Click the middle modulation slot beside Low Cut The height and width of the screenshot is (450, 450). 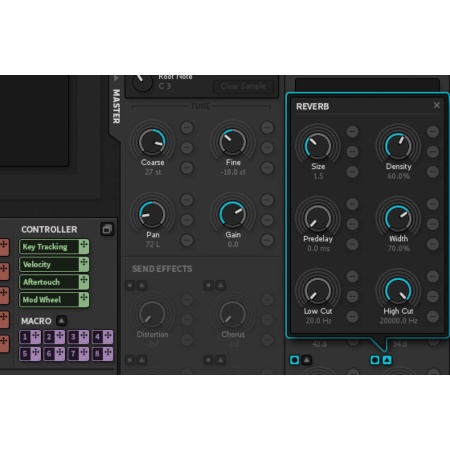click(352, 296)
